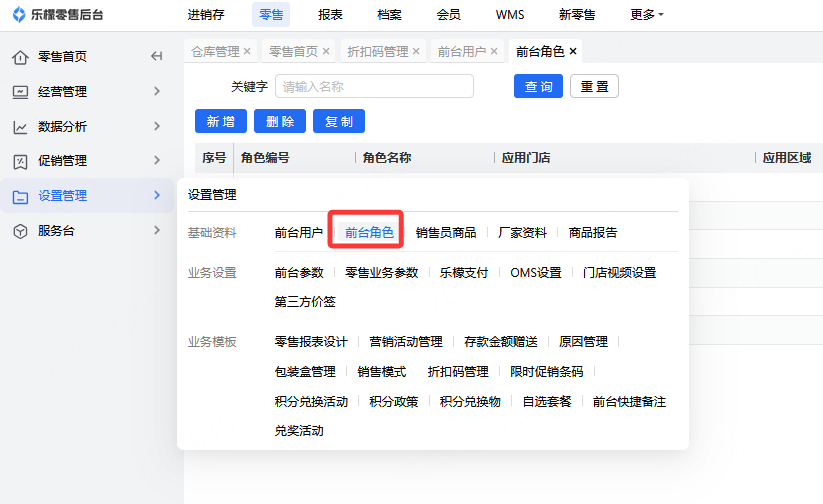Open 存款金额赠送 link
Image resolution: width=823 pixels, height=504 pixels.
click(501, 342)
